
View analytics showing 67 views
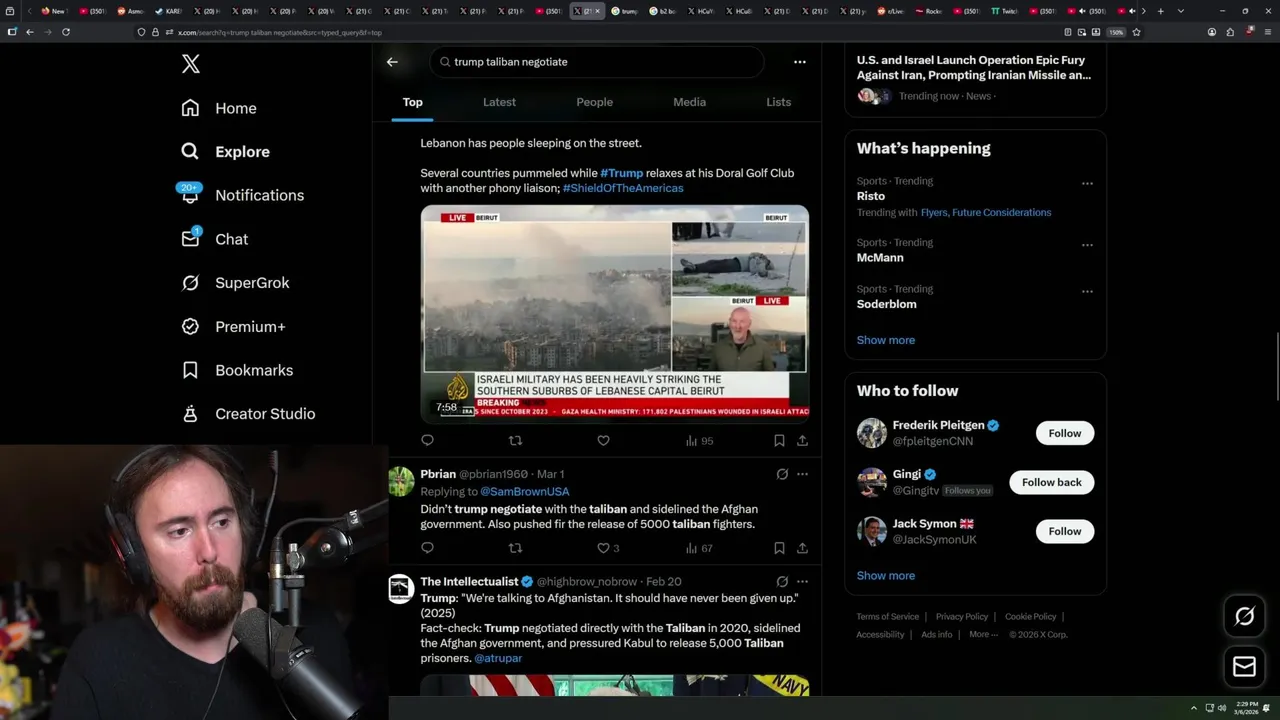699,548
